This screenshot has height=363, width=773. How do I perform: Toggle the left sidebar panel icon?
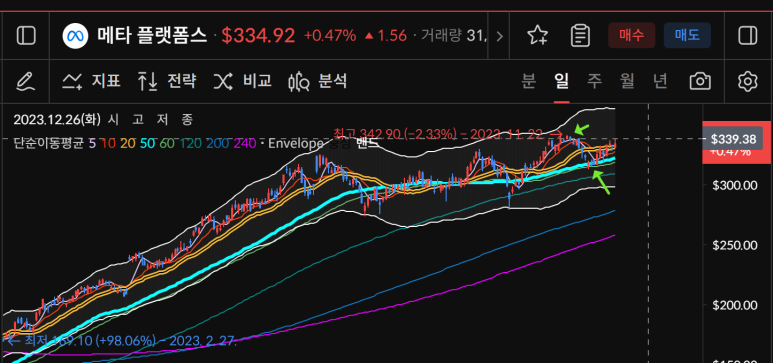click(26, 36)
